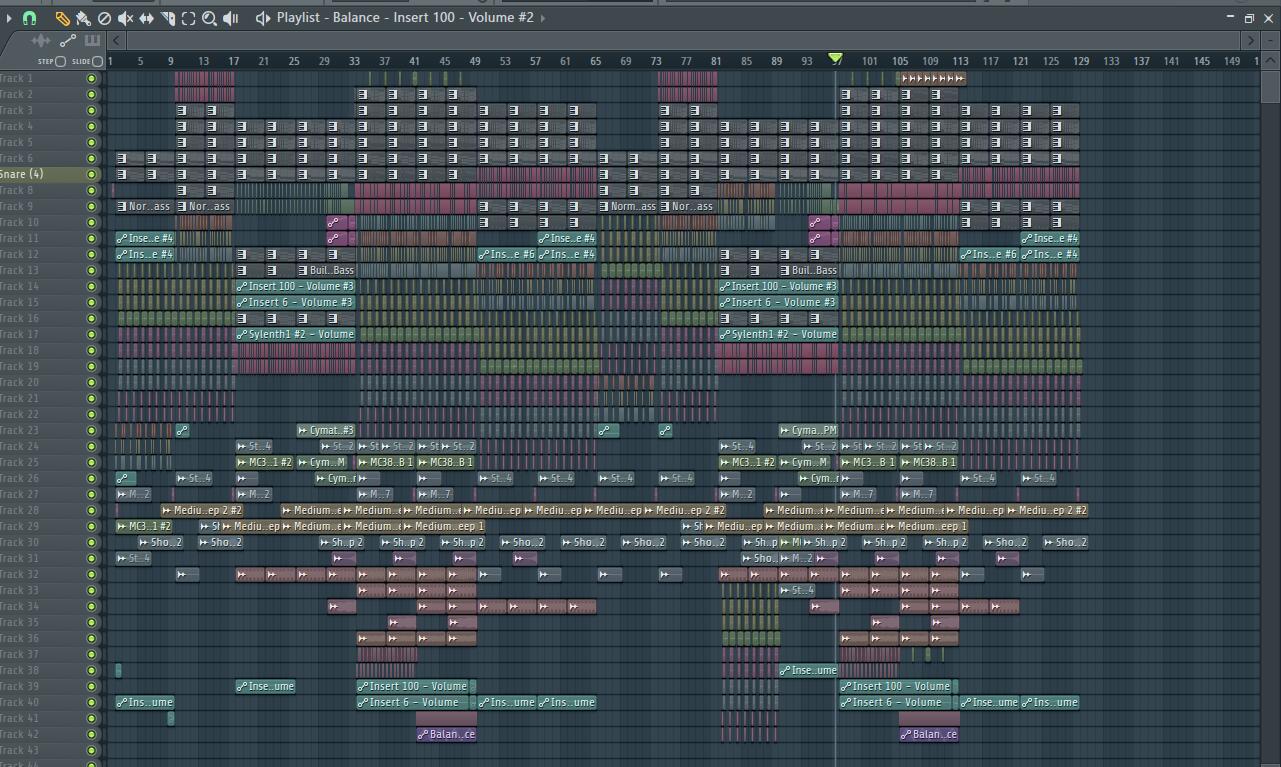
Task: Click the left scroll arrow button
Action: coord(117,40)
